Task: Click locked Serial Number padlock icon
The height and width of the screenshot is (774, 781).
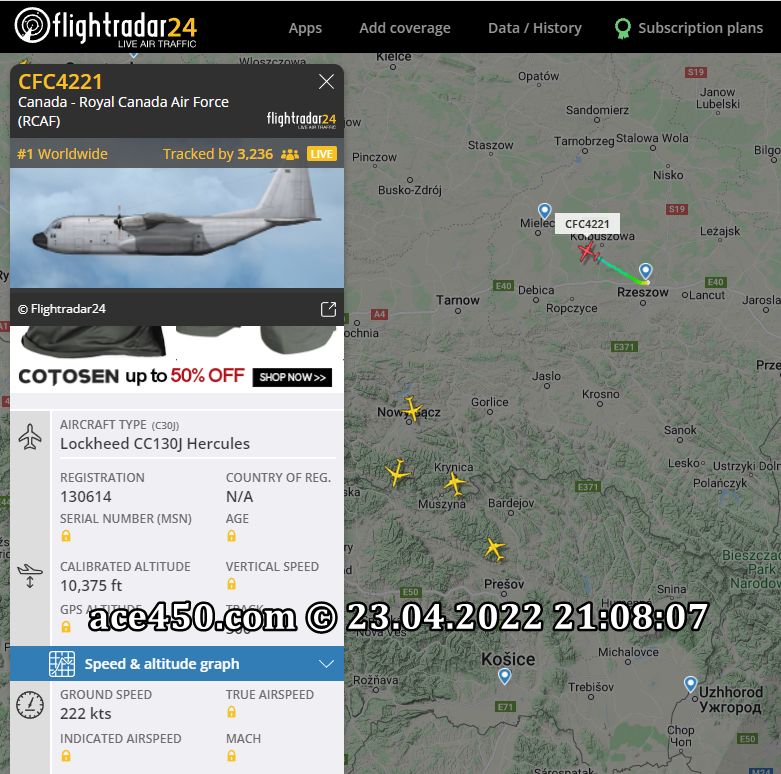Action: (66, 536)
